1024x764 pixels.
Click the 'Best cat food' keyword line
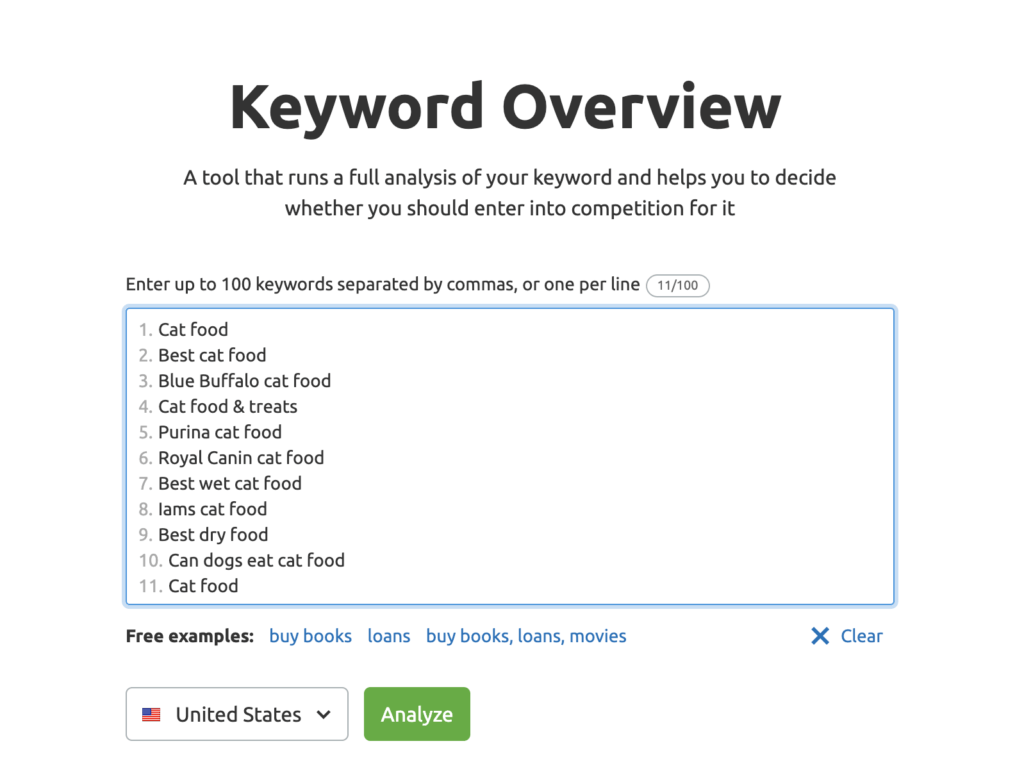212,355
